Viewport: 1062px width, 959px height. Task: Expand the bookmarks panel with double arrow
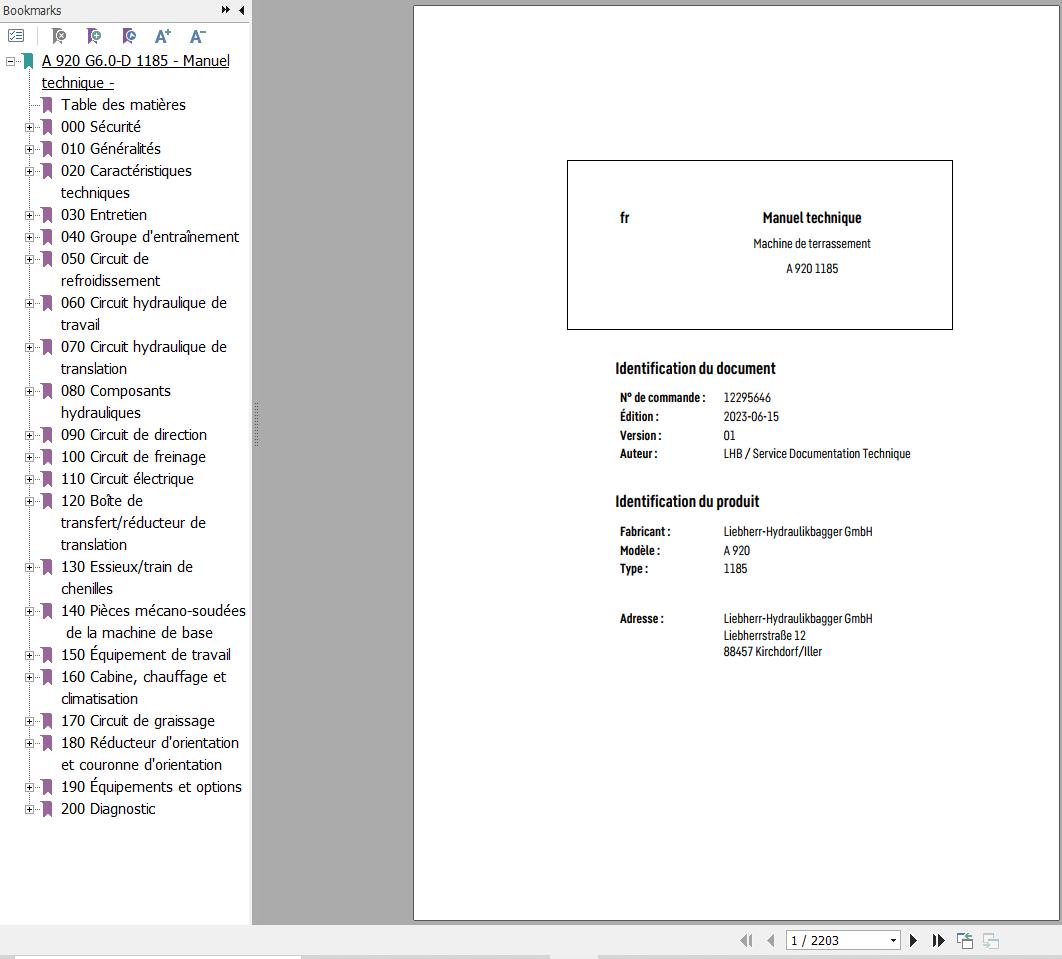(x=226, y=10)
